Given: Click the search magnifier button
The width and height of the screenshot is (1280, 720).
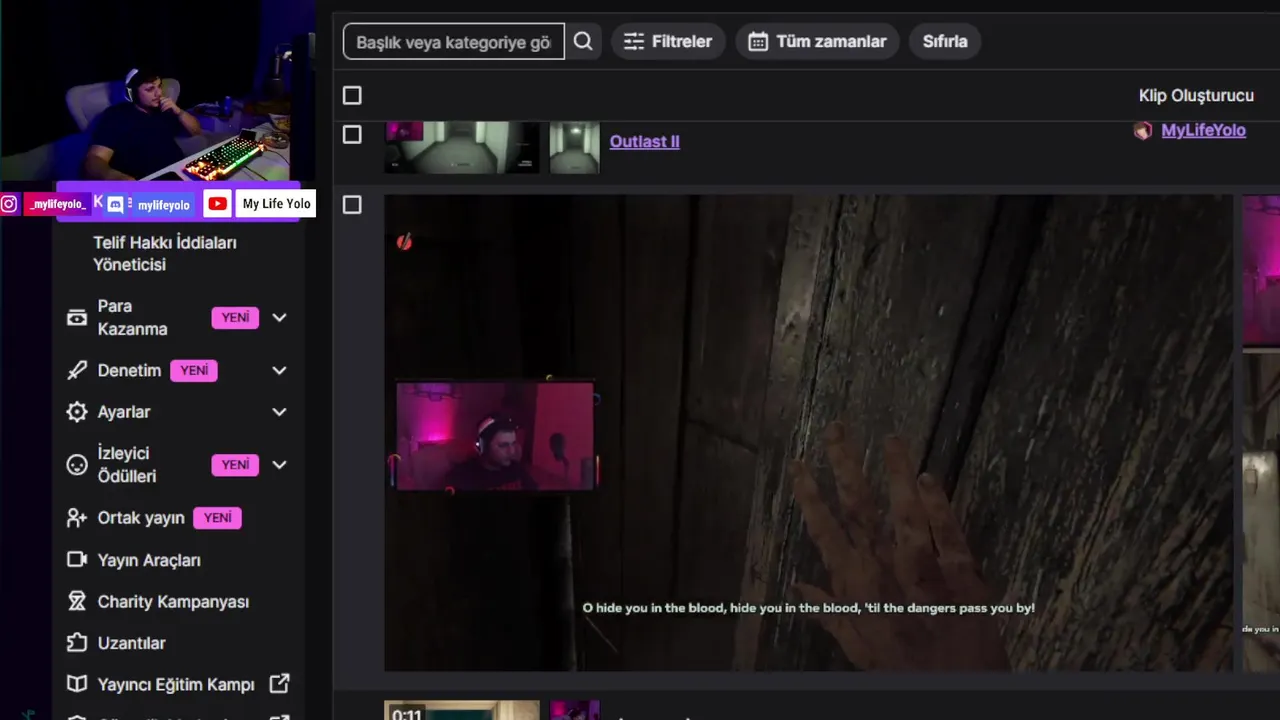Looking at the screenshot, I should click(x=583, y=41).
